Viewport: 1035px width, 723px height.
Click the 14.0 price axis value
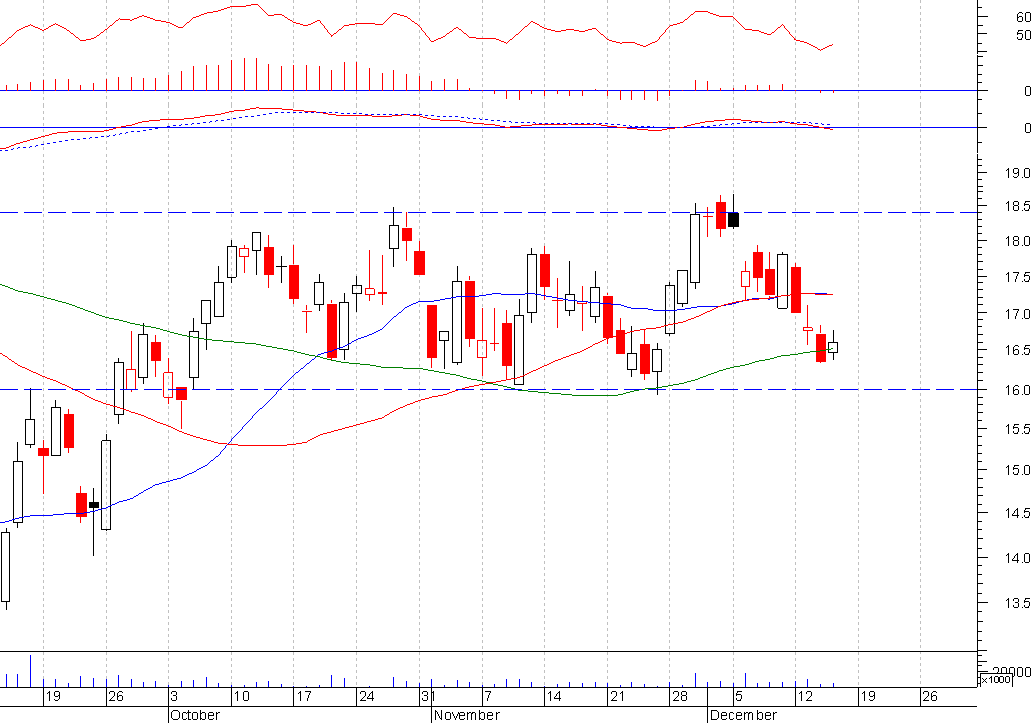point(1017,559)
